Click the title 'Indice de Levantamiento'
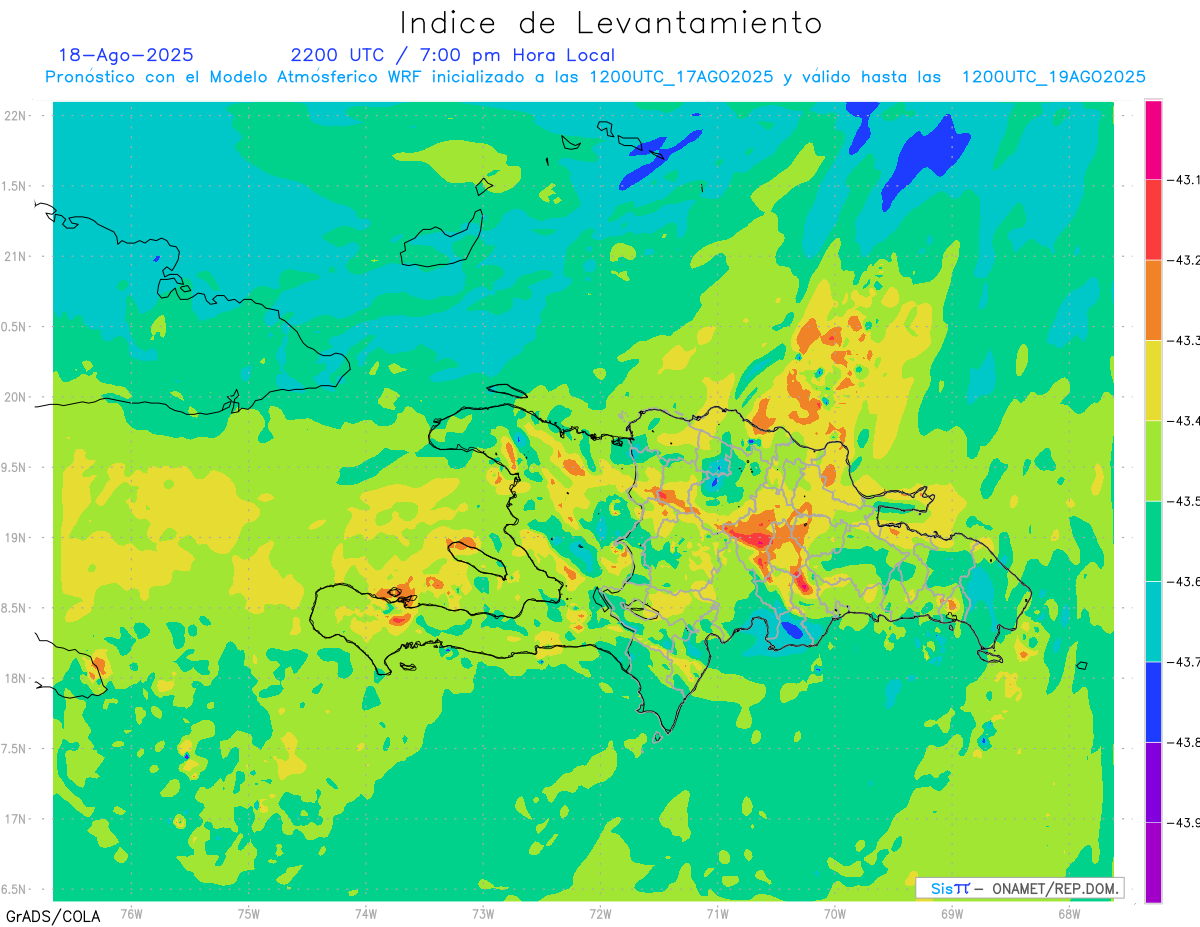Screen dimensions: 1200x927 (x=610, y=23)
